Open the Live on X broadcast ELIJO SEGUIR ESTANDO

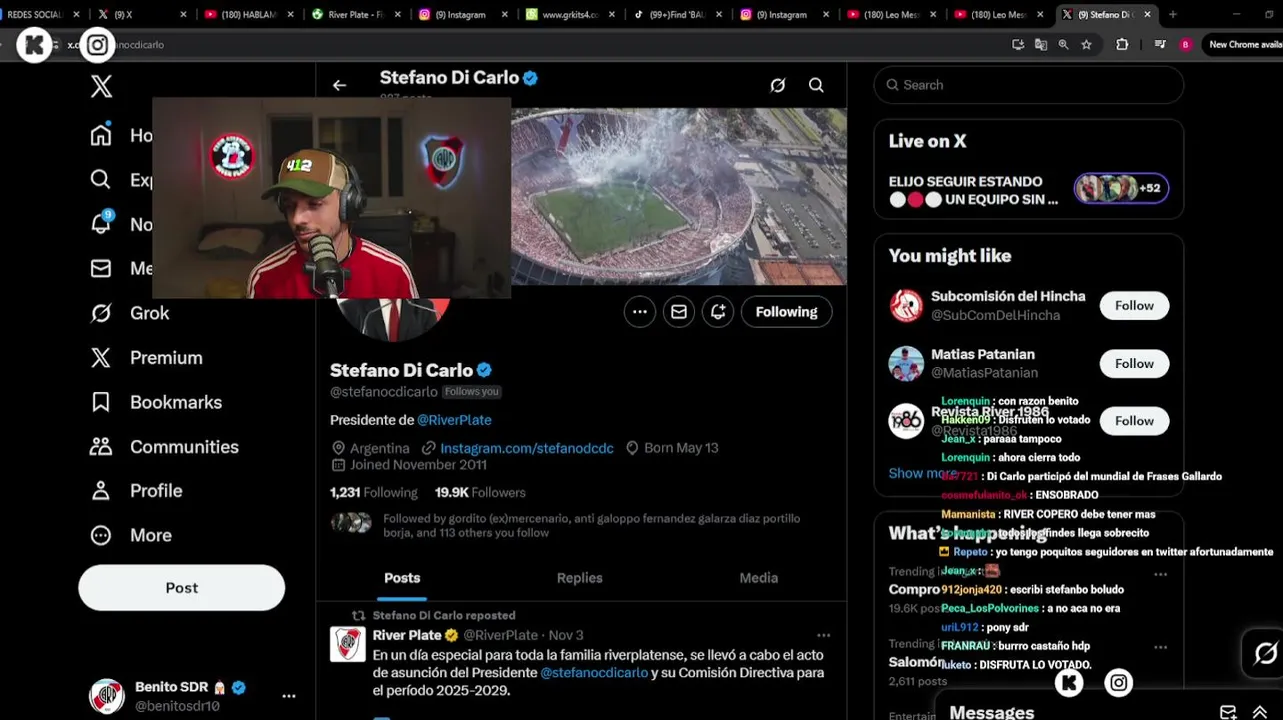973,190
